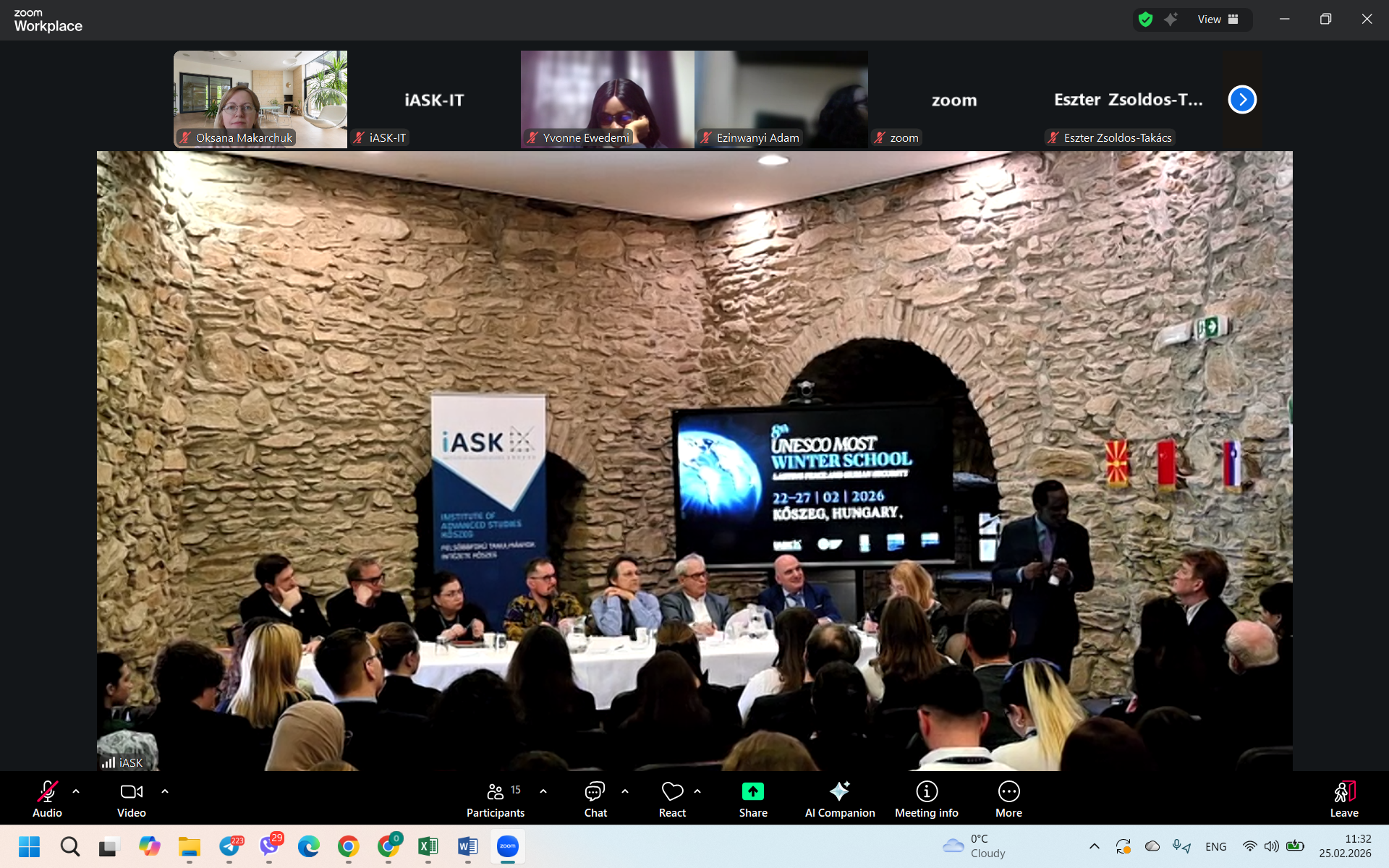Image resolution: width=1389 pixels, height=868 pixels.
Task: Expand the arrow next to Chat
Action: coord(625,791)
